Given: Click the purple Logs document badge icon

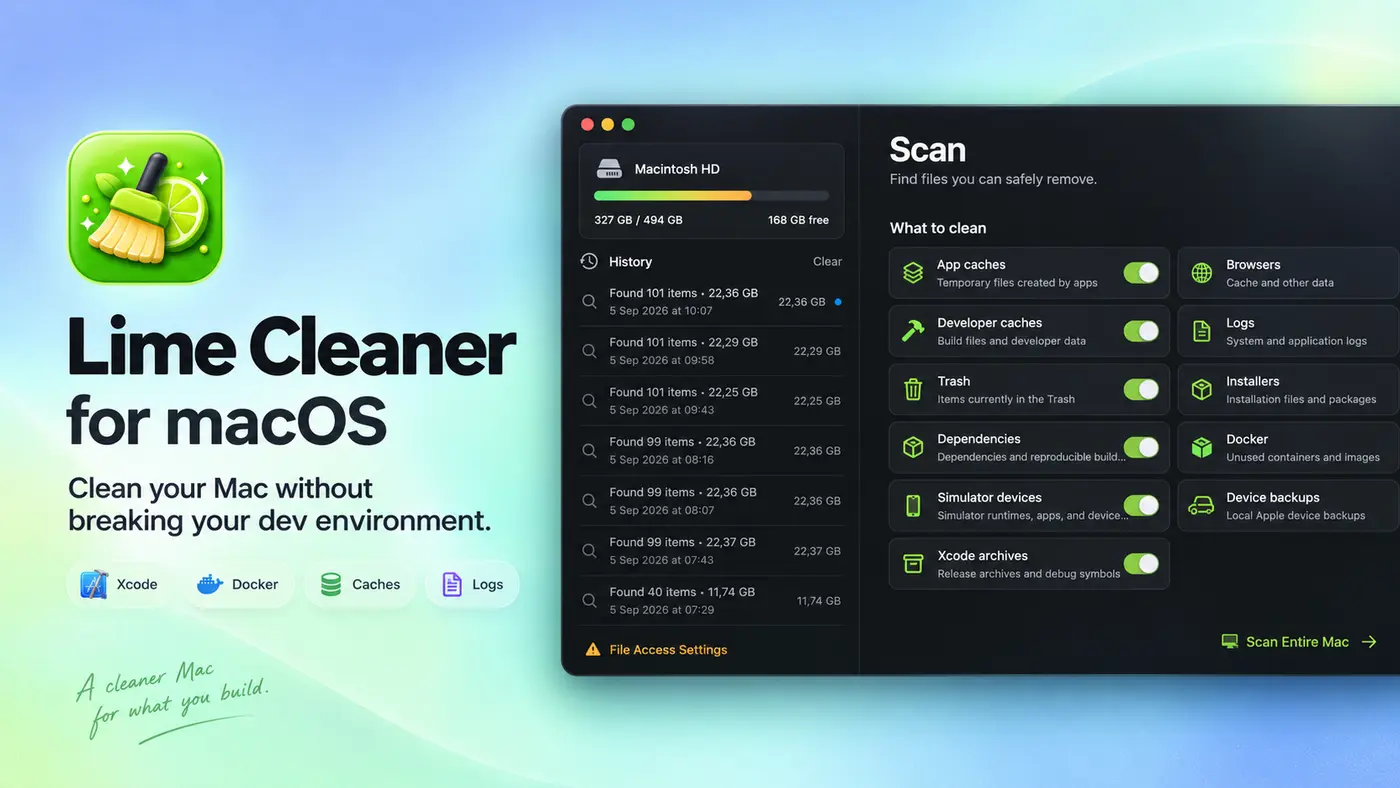Looking at the screenshot, I should pyautogui.click(x=452, y=584).
